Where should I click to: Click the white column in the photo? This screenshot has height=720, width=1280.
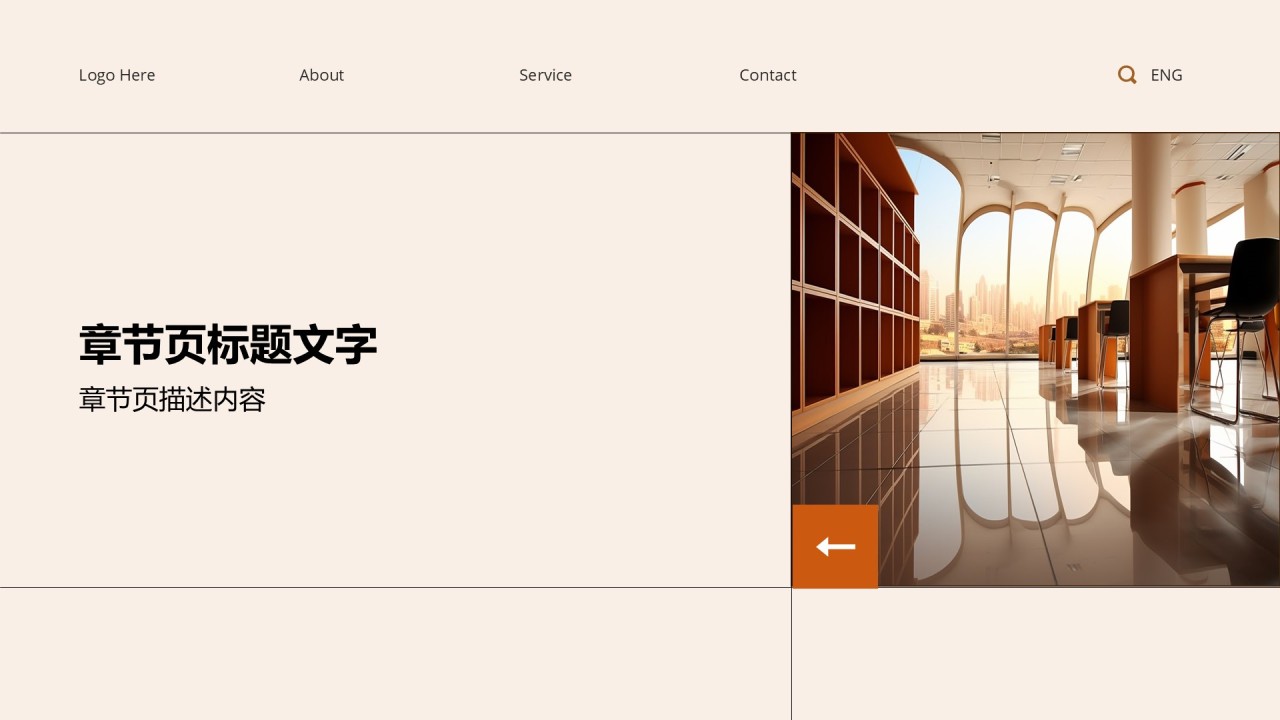1151,200
